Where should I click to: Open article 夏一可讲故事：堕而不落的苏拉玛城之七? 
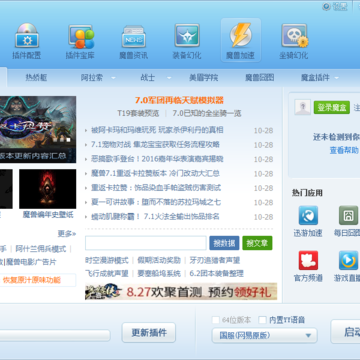coord(156,202)
